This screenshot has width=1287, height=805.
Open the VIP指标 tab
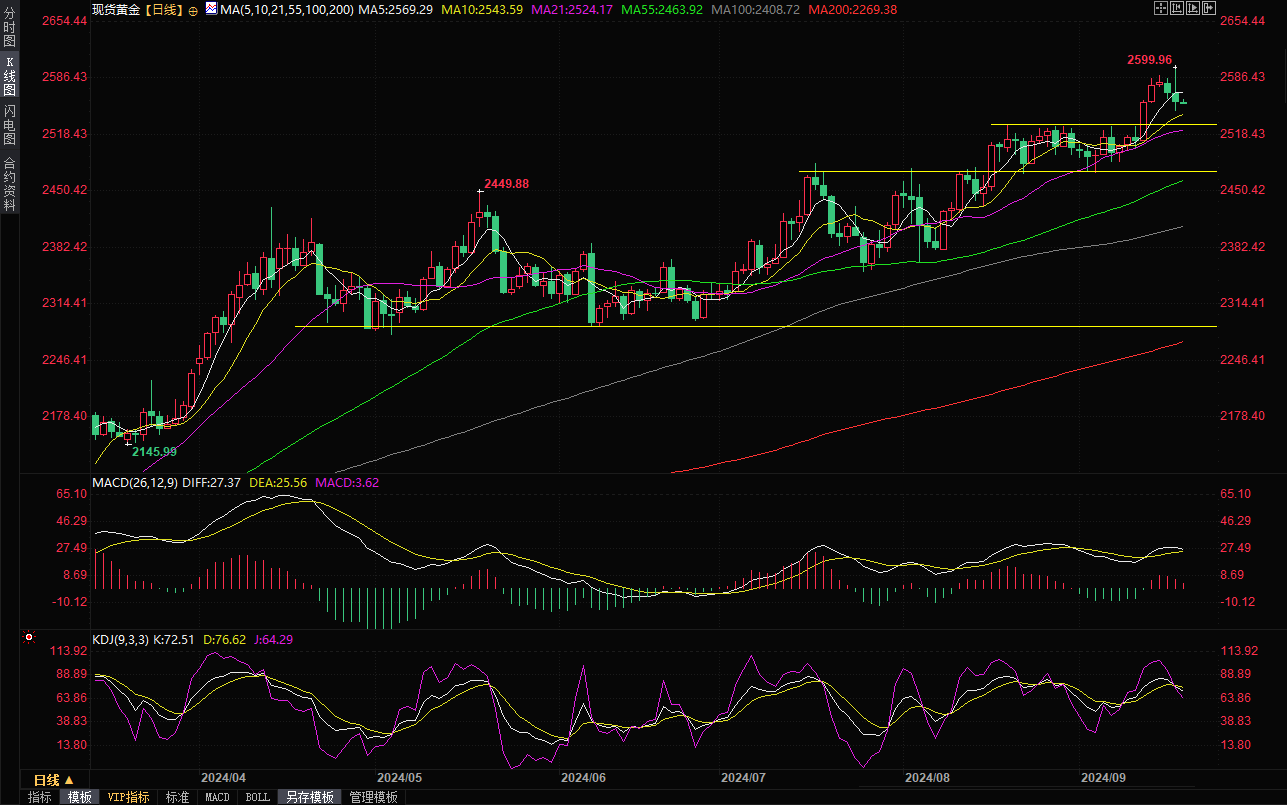[129, 797]
